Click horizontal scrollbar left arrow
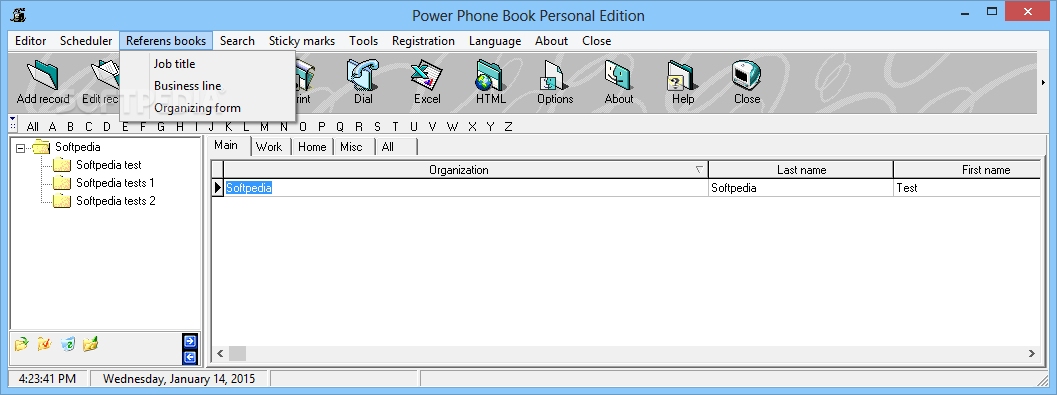This screenshot has height=395, width=1057. [220, 353]
